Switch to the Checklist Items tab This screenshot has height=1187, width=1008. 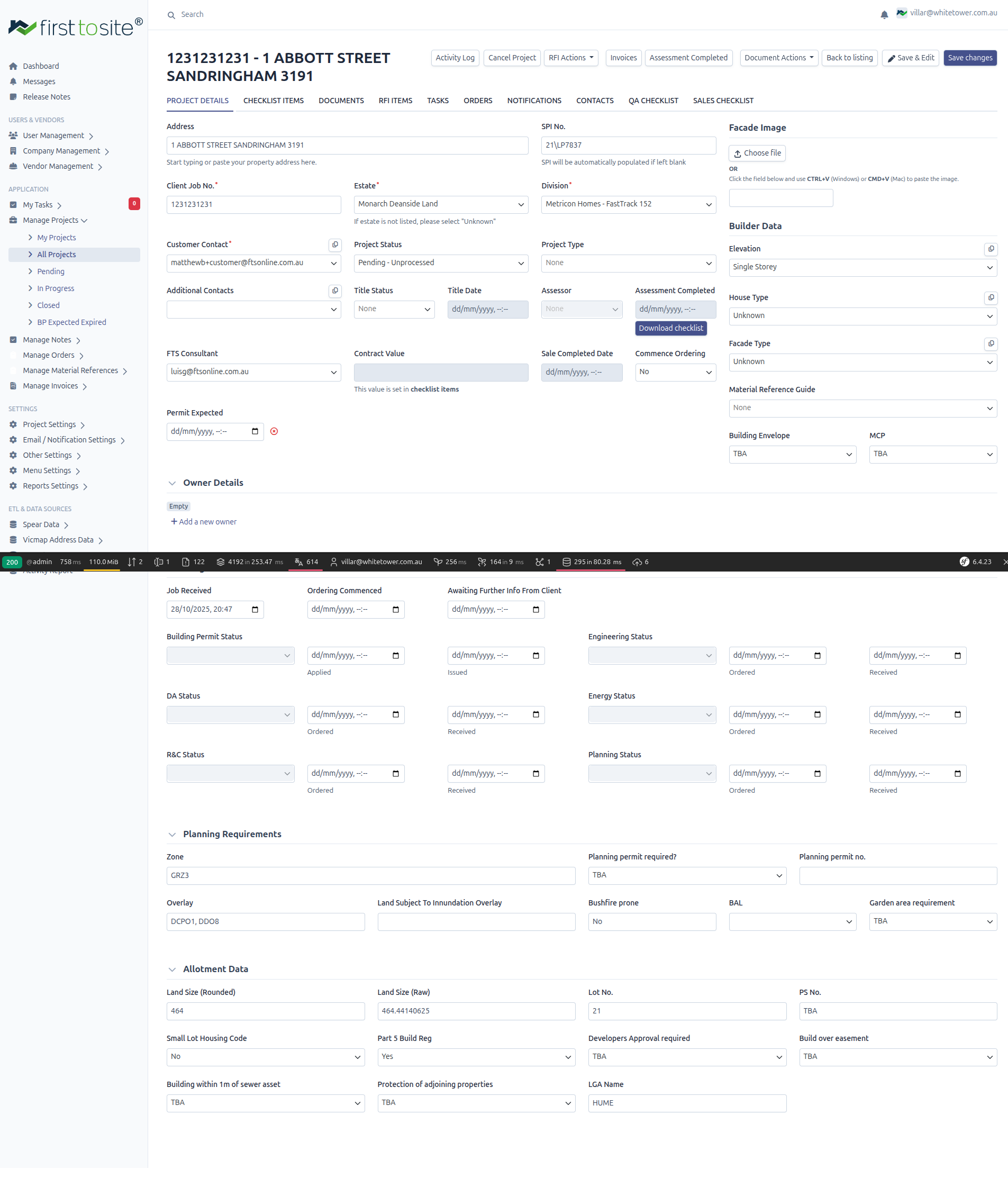click(x=273, y=101)
